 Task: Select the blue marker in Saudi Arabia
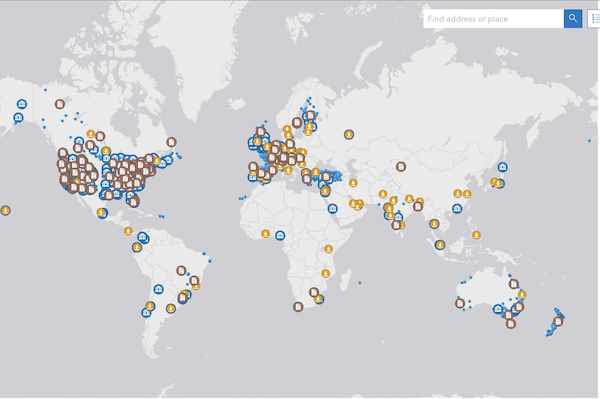pos(333,208)
